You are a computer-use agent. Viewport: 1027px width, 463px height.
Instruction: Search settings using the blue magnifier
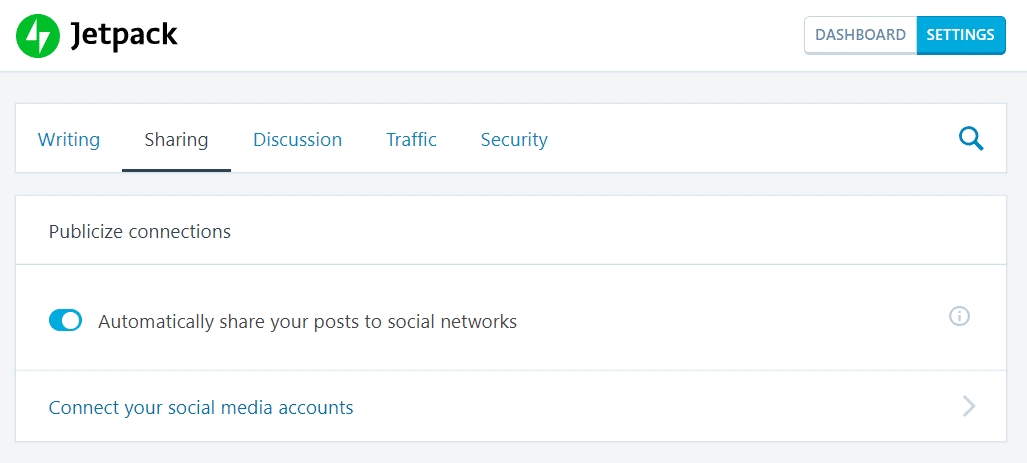(x=971, y=139)
